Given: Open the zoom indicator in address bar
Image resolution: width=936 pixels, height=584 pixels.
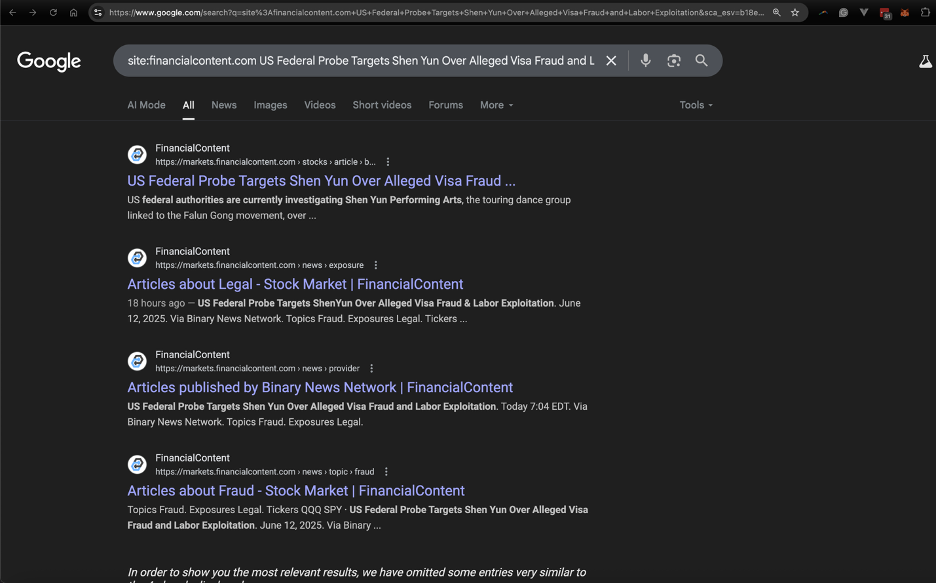Looking at the screenshot, I should pos(777,12).
